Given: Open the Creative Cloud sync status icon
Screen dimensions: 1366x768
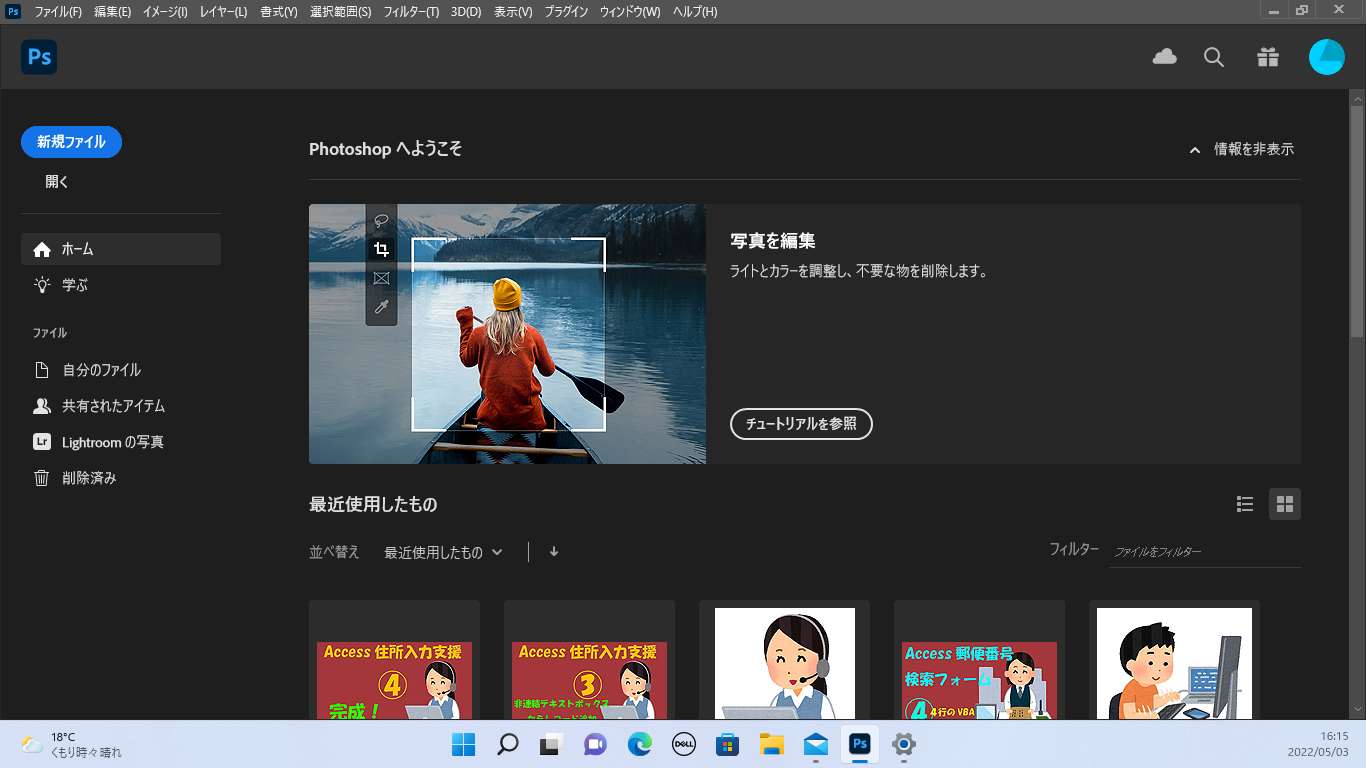Looking at the screenshot, I should 1164,57.
